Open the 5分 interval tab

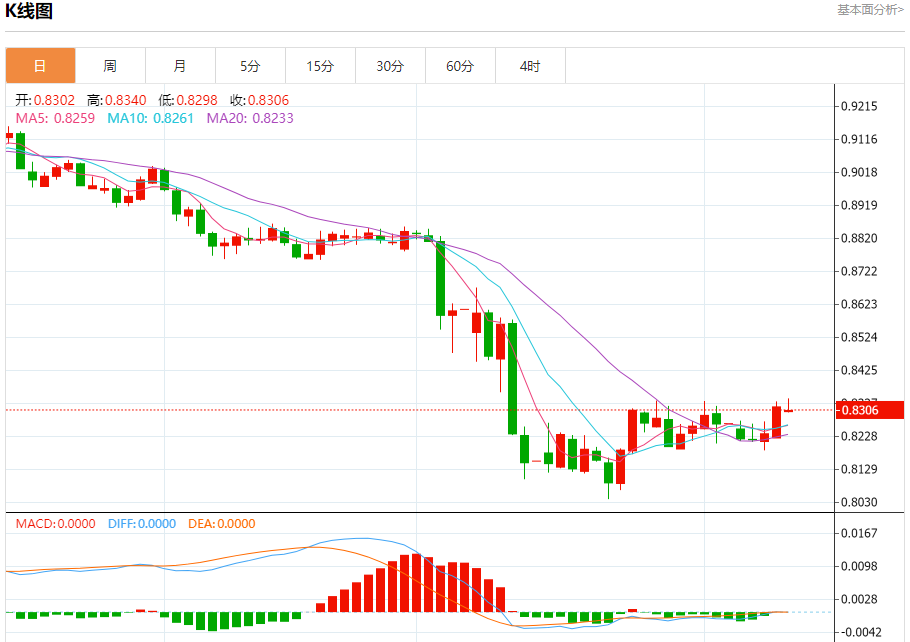(250, 66)
